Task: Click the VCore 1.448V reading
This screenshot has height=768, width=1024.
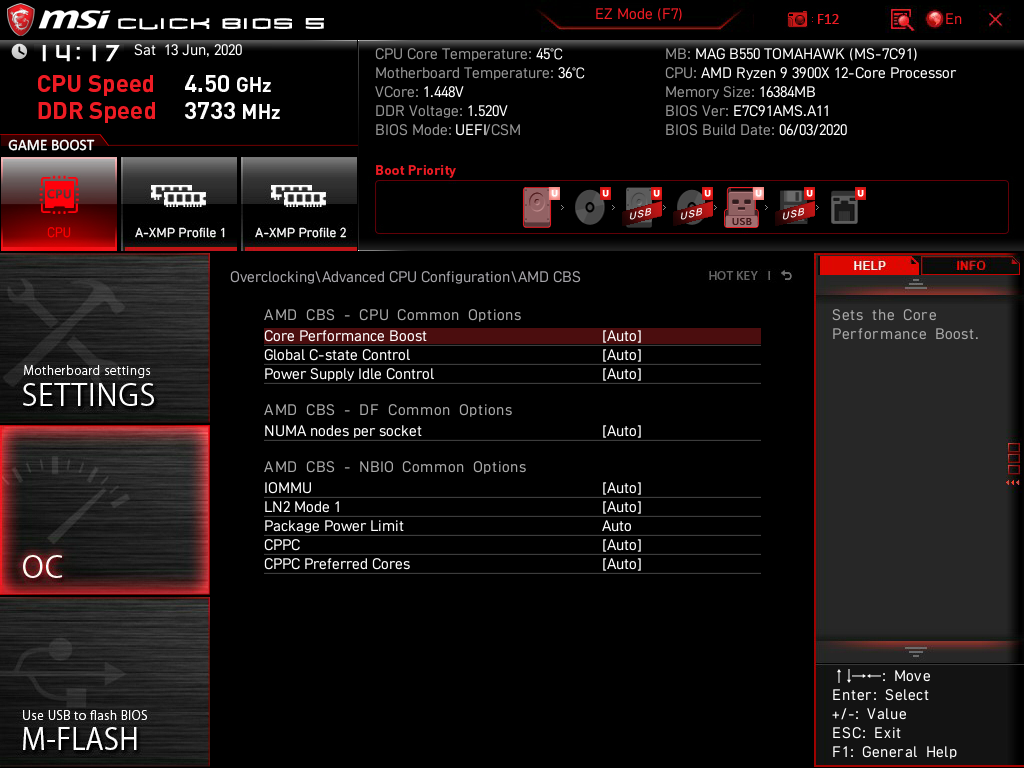Action: [x=419, y=92]
